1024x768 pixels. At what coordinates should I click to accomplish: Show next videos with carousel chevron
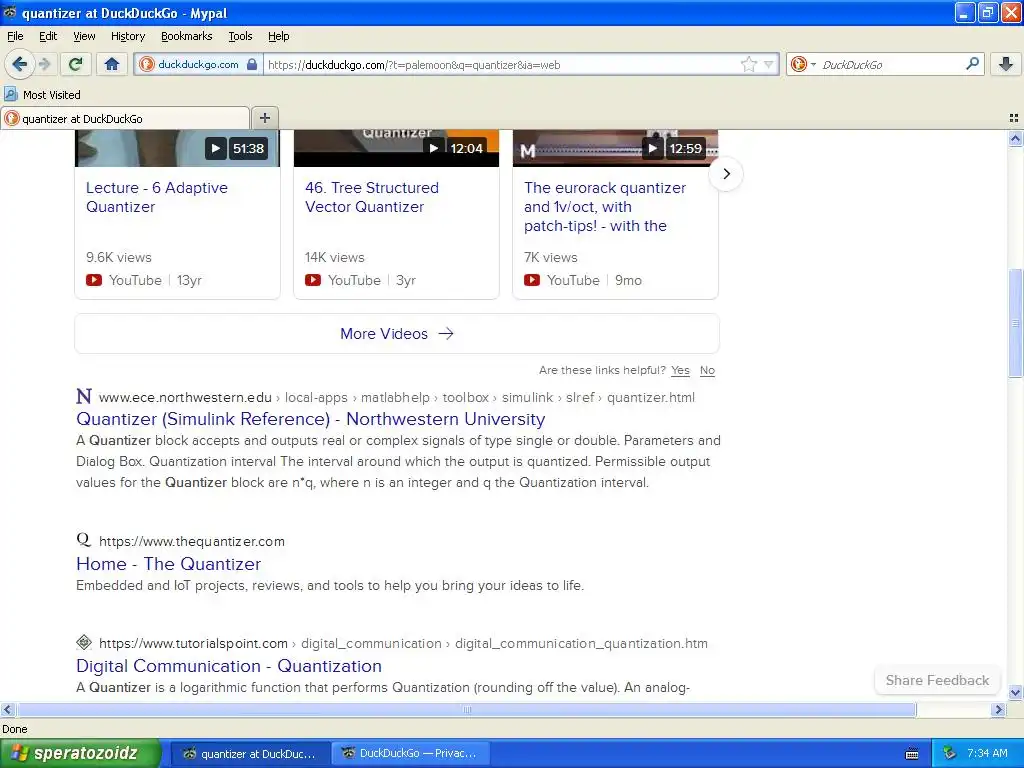[726, 174]
